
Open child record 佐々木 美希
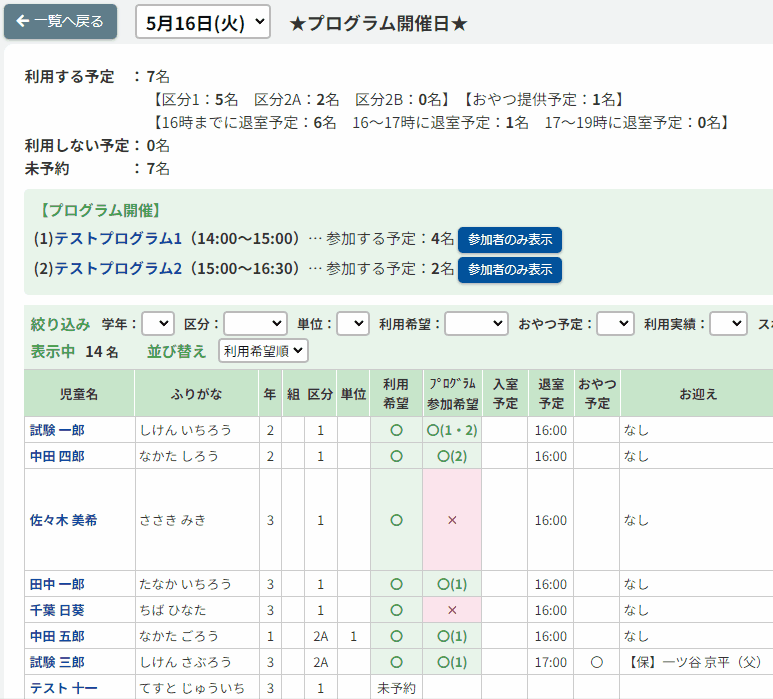tap(64, 520)
